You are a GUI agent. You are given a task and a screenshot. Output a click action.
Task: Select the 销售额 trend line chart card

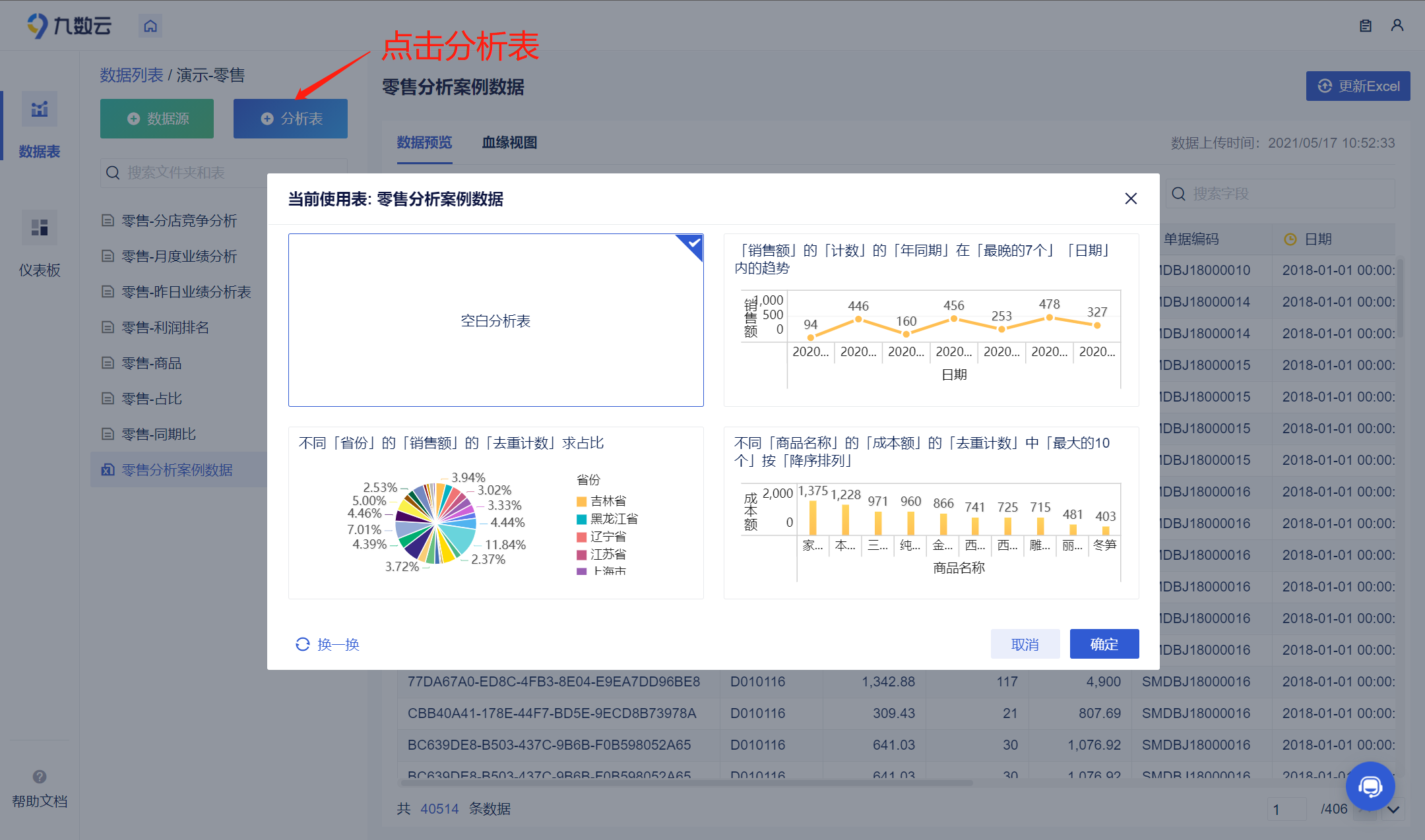[x=931, y=320]
